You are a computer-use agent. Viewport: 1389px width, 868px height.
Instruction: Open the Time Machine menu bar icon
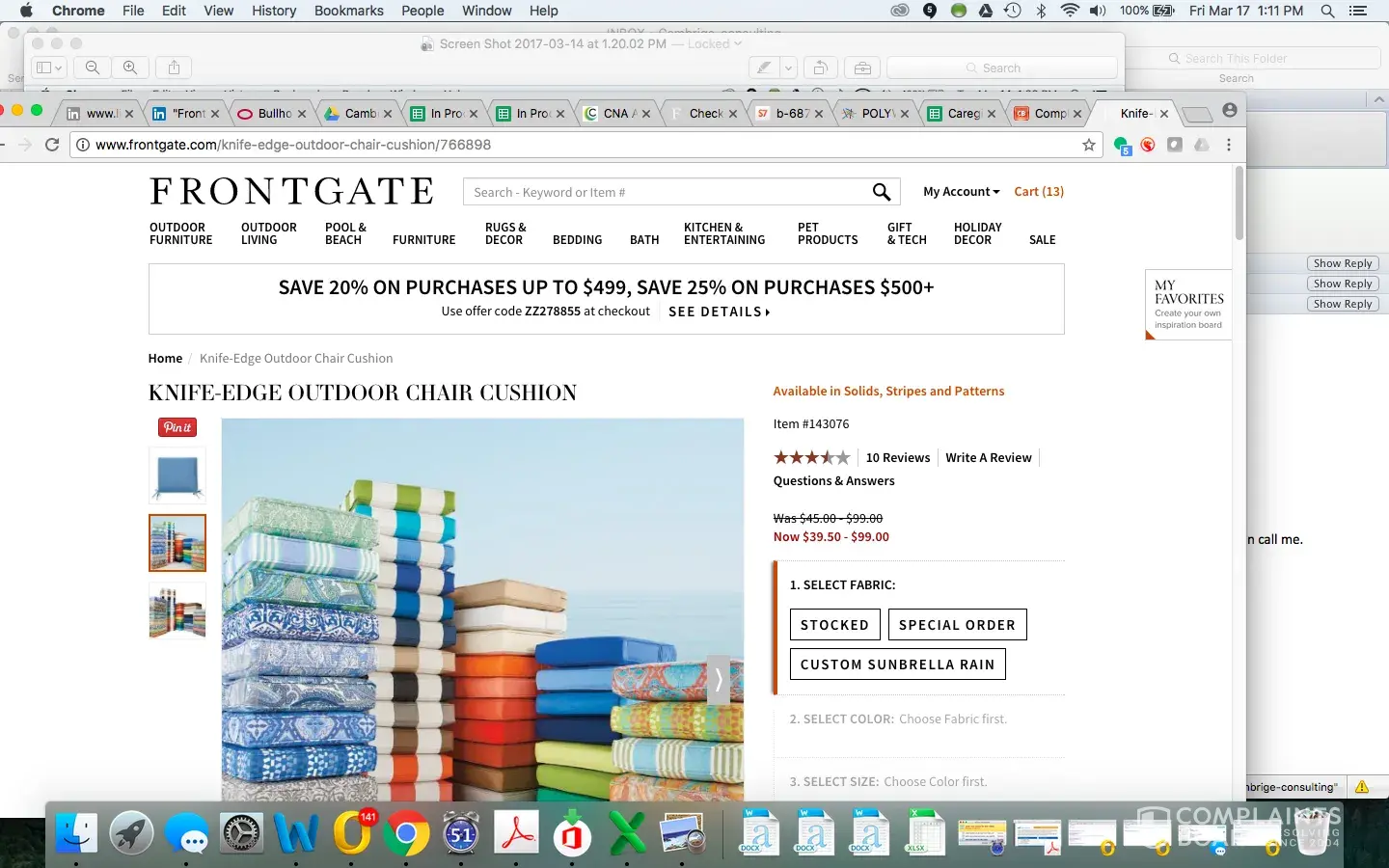tap(1013, 11)
